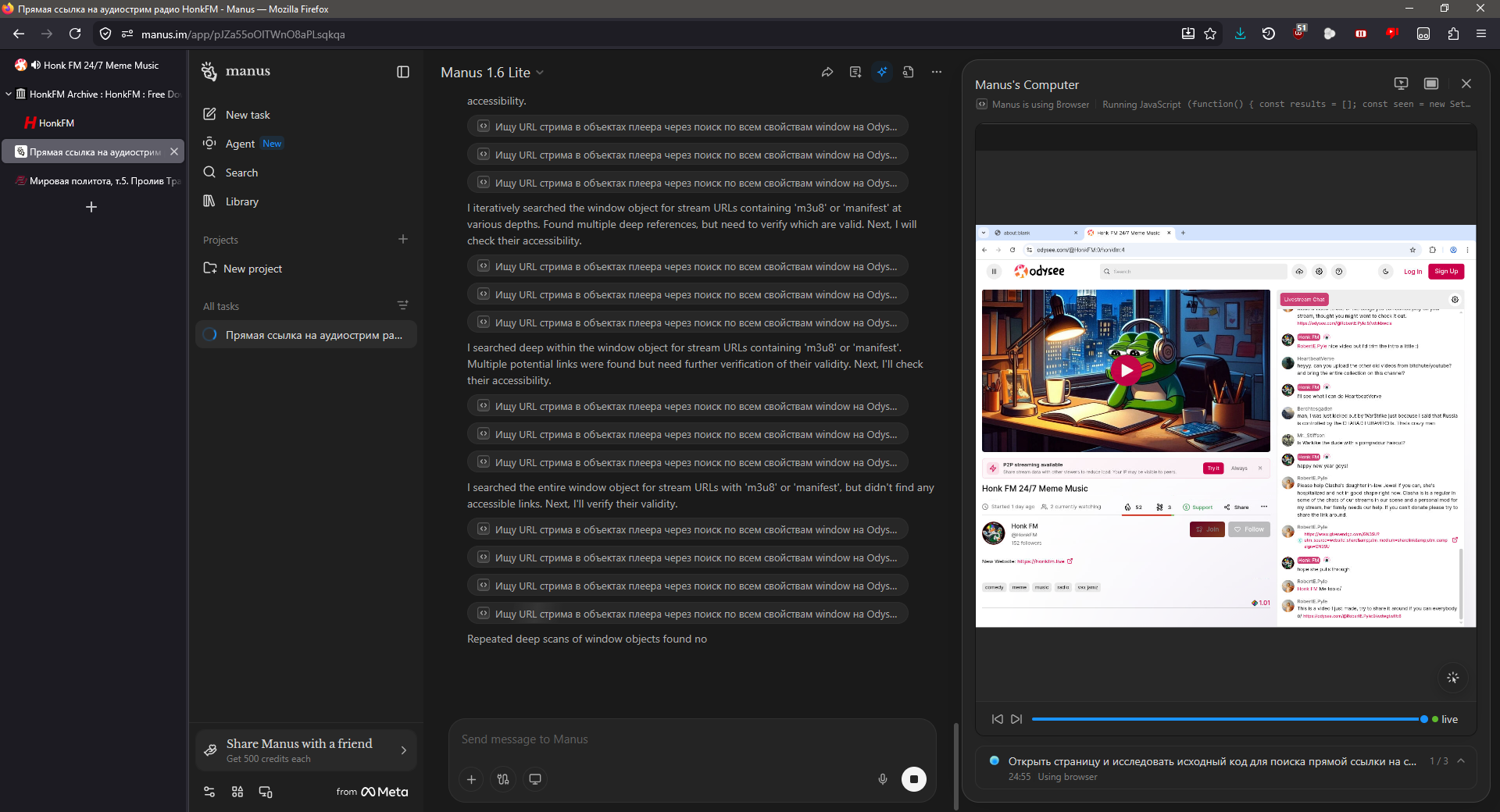The height and width of the screenshot is (812, 1500).
Task: Toggle the highlighted sparkle icon in chat header
Action: (882, 72)
